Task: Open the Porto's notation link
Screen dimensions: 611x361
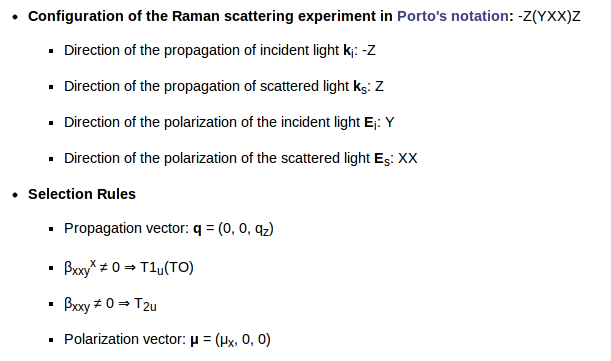Action: pos(453,16)
